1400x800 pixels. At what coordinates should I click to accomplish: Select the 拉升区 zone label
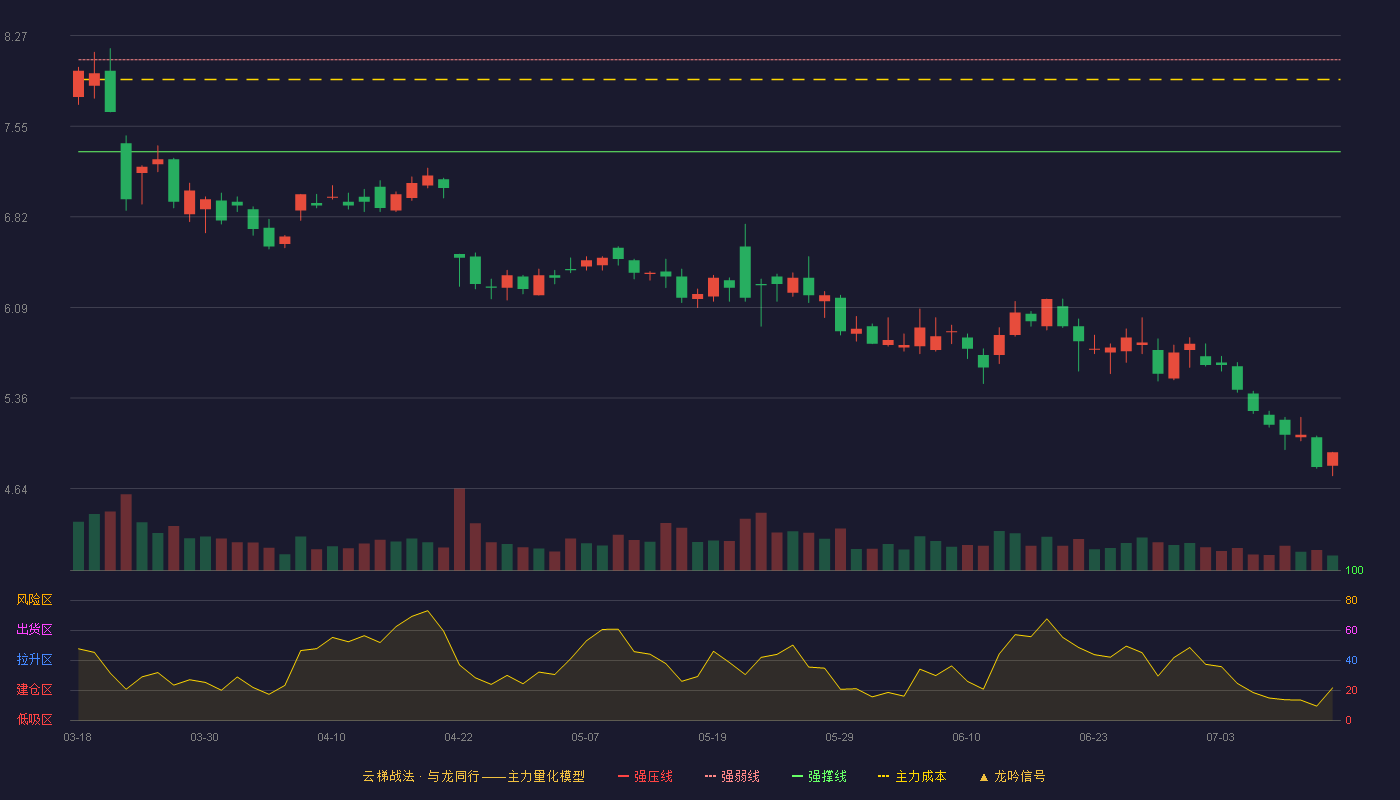[x=34, y=660]
